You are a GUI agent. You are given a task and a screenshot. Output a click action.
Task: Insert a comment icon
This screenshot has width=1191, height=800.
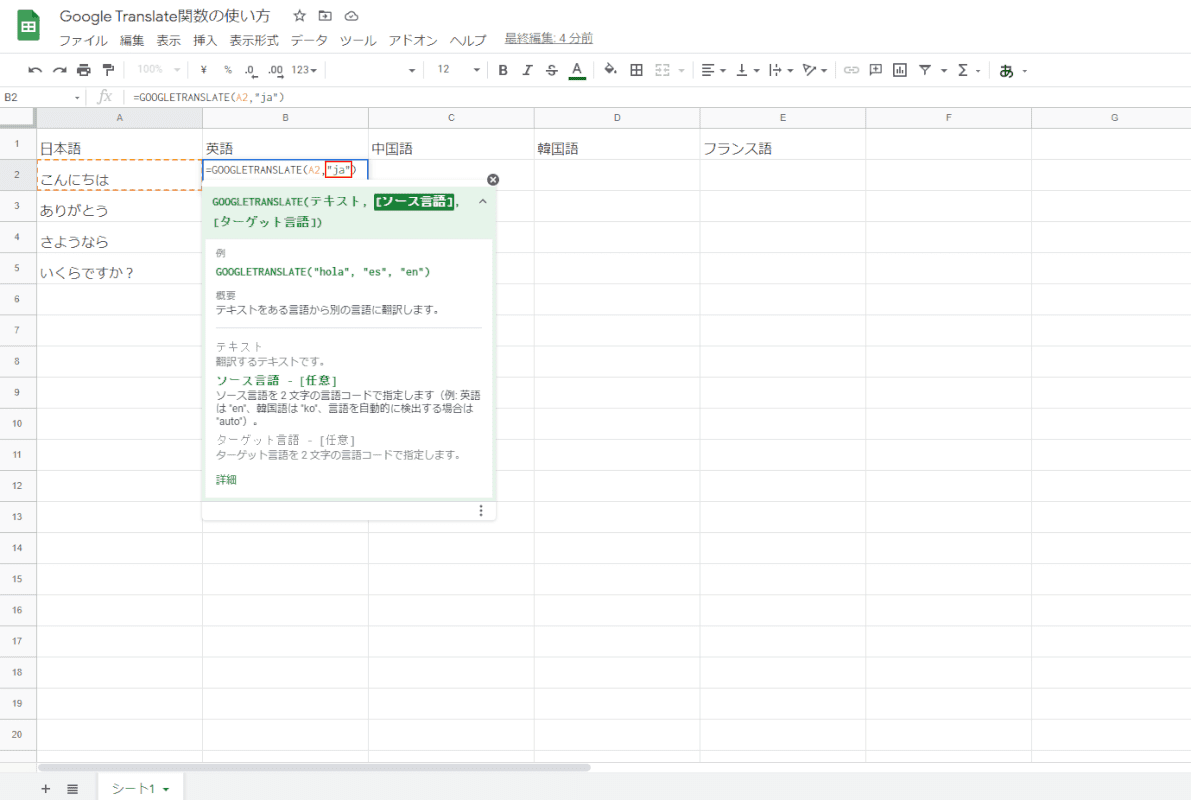pos(876,70)
